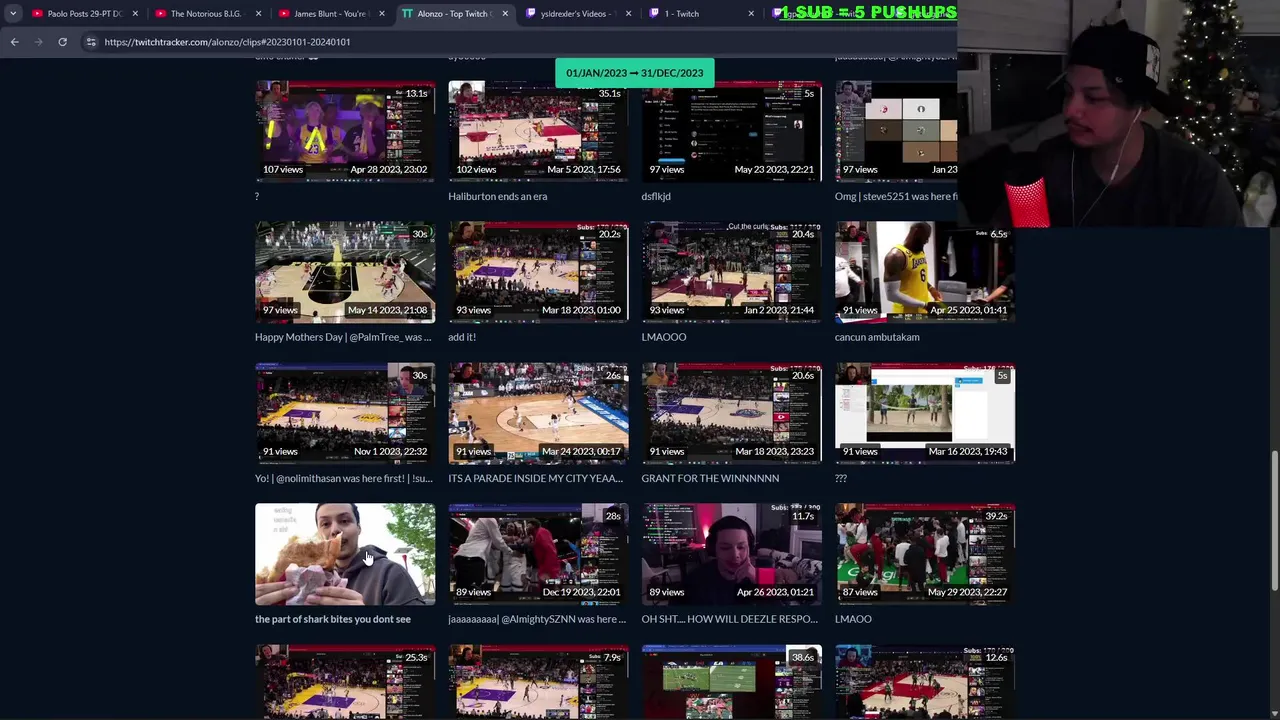Close the ysldrexler's Videos tab
1280x720 pixels.
click(x=627, y=14)
